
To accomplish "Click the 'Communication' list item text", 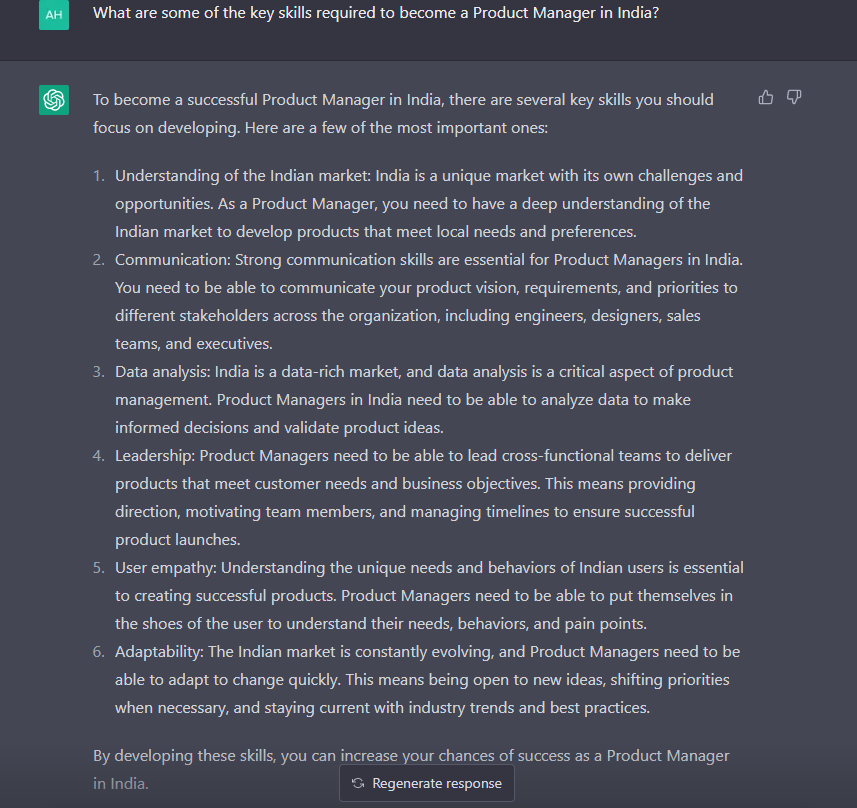I will point(429,301).
